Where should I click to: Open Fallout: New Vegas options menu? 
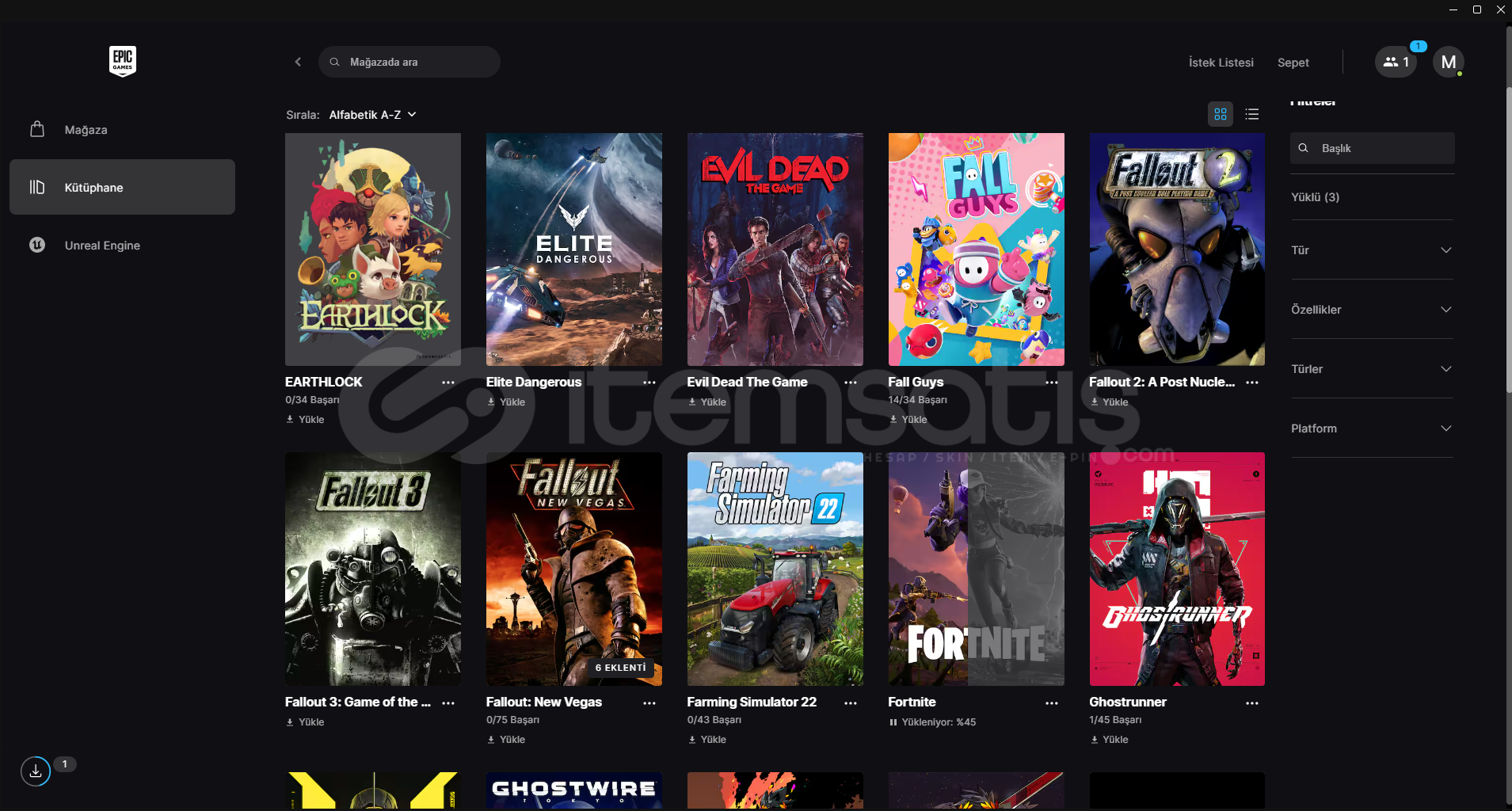pos(649,703)
